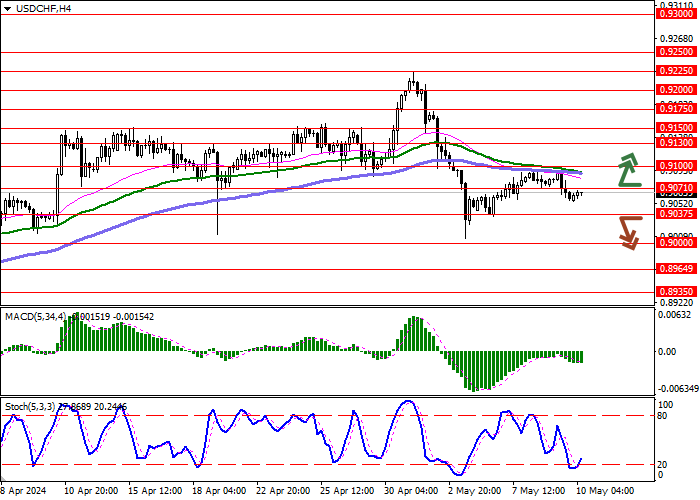Select the 0.93000 price level label
Image resolution: width=700 pixels, height=500 pixels.
(677, 14)
